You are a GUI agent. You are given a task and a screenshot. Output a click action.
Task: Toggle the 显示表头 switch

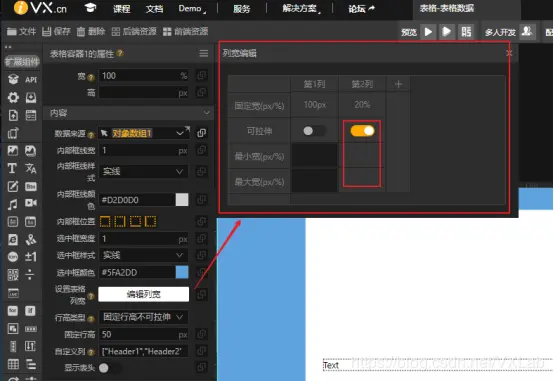(109, 368)
